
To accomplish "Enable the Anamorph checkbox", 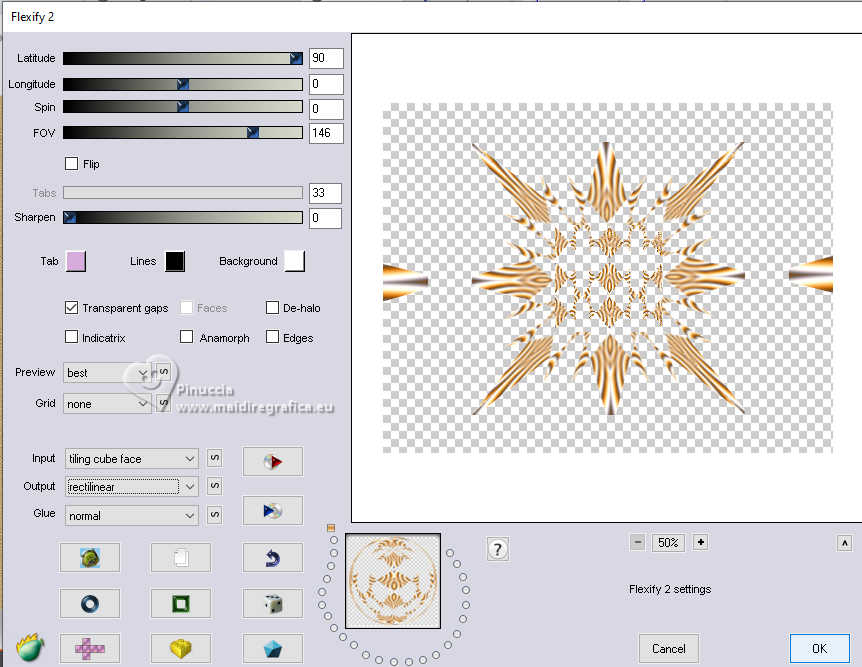I will 186,337.
